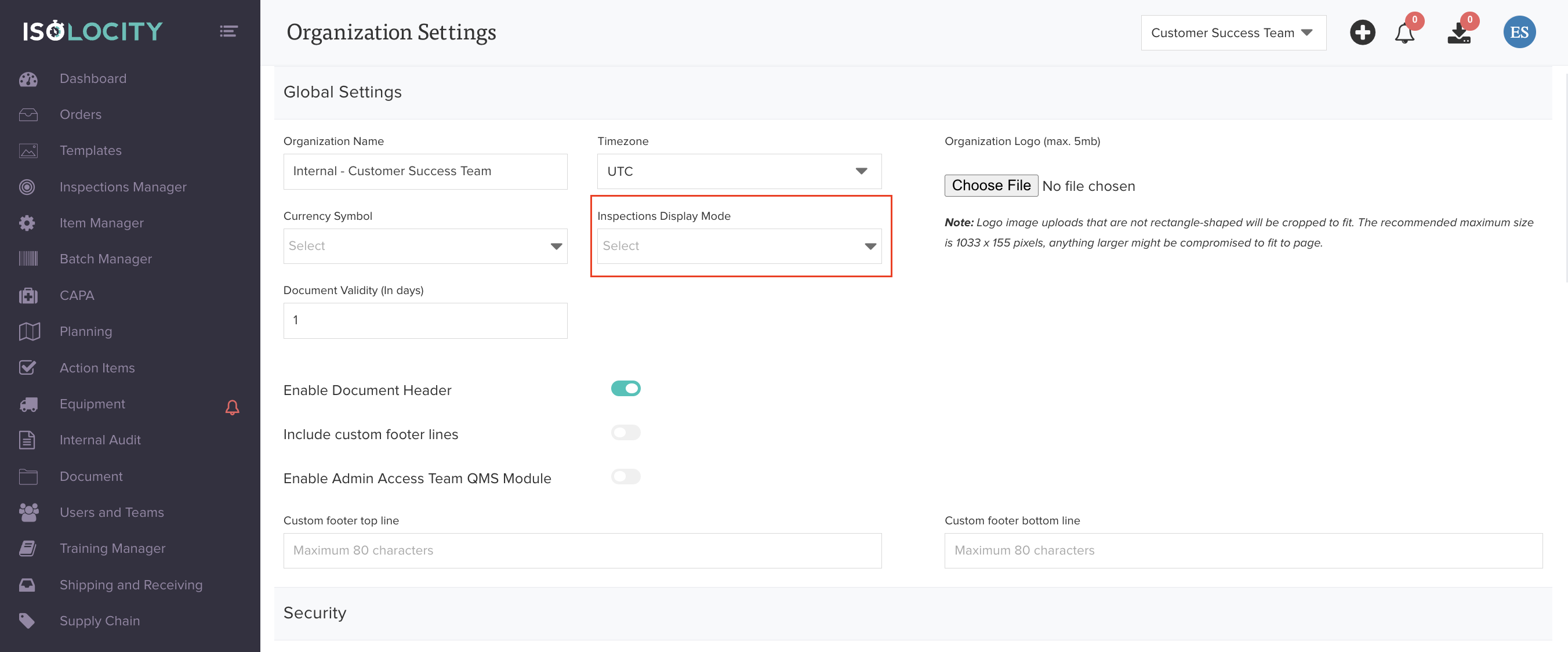Image resolution: width=1568 pixels, height=652 pixels.
Task: Disable the Enable Document Header toggle
Action: (625, 389)
